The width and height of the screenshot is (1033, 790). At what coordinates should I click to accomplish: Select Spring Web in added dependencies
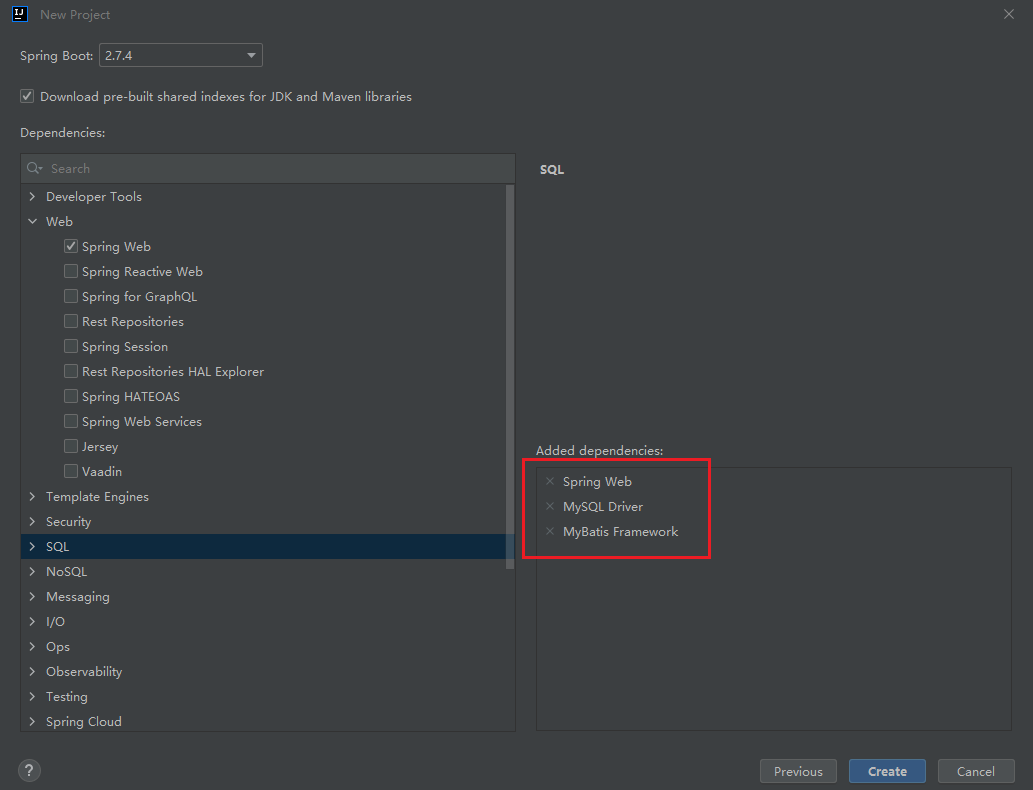pyautogui.click(x=597, y=482)
